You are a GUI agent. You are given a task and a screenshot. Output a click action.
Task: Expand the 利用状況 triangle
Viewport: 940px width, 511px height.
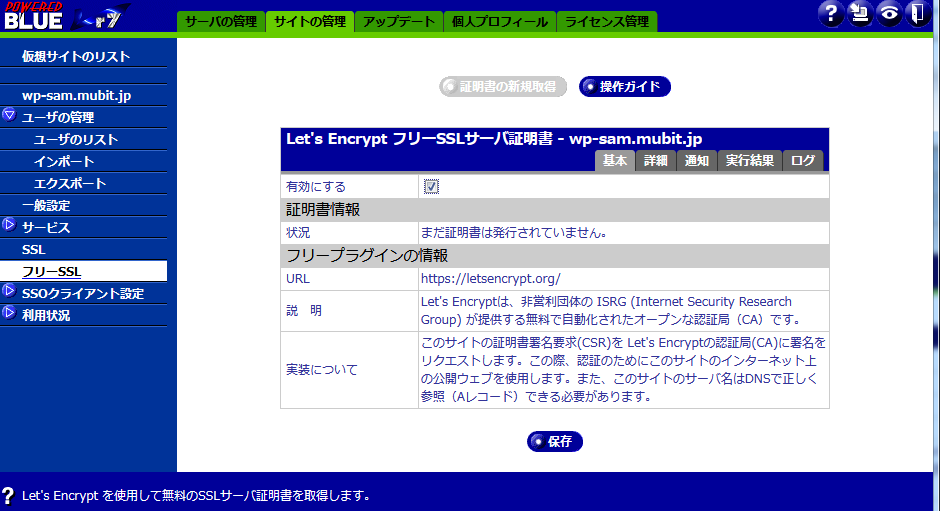click(x=9, y=312)
